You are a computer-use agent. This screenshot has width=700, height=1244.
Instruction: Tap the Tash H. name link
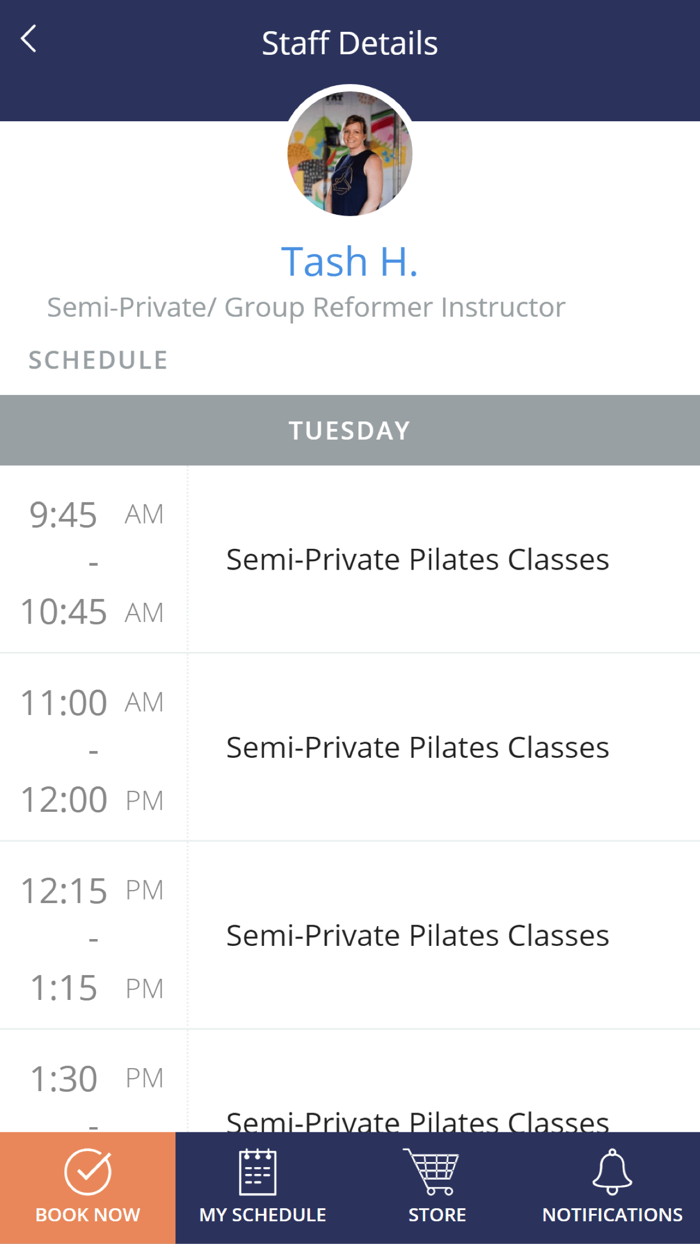(349, 261)
